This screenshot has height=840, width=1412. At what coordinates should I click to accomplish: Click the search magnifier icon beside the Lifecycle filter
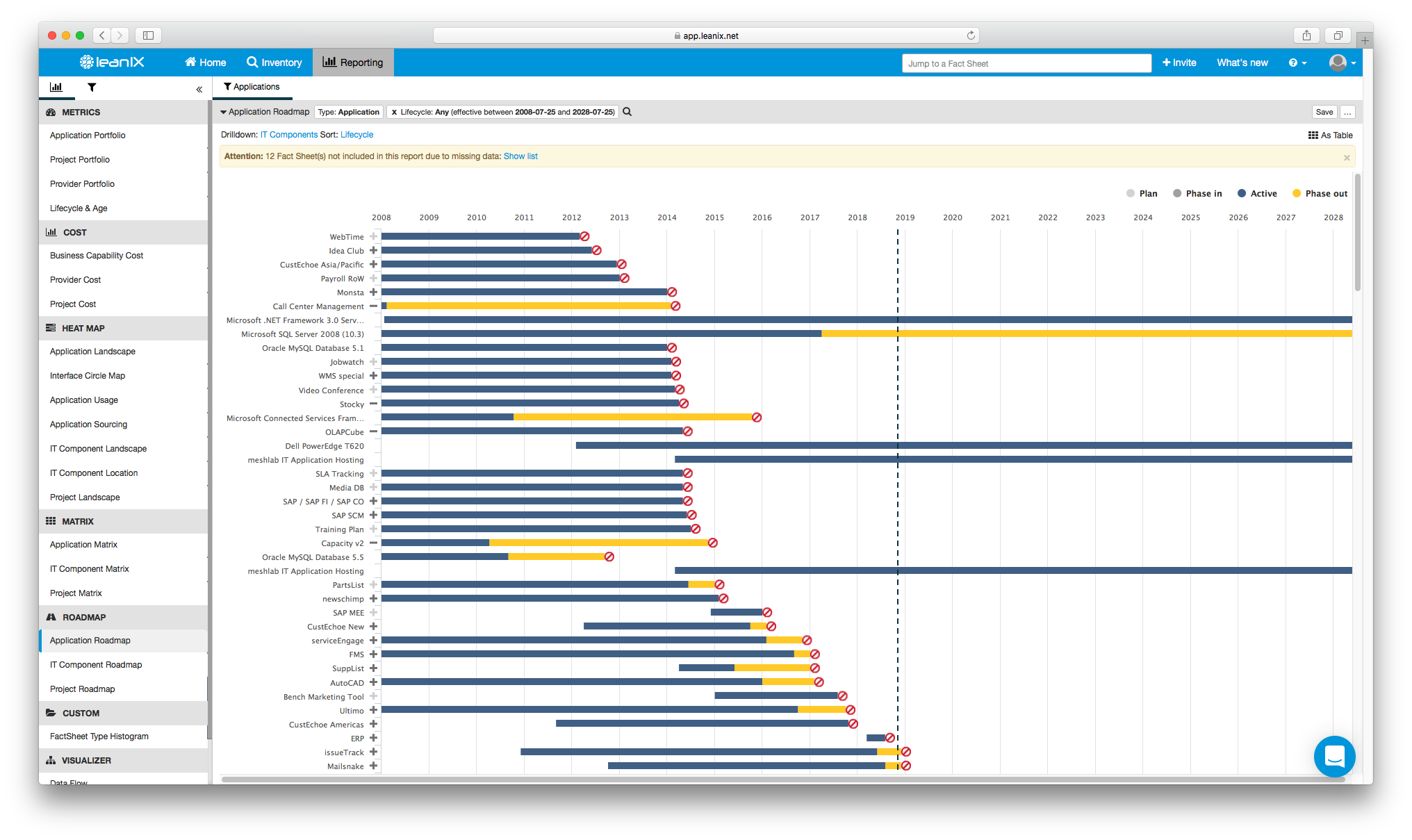pyautogui.click(x=627, y=112)
